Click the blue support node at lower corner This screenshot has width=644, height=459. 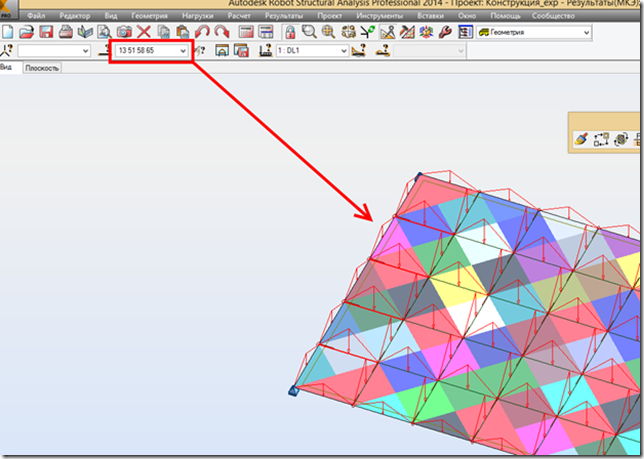(x=293, y=390)
